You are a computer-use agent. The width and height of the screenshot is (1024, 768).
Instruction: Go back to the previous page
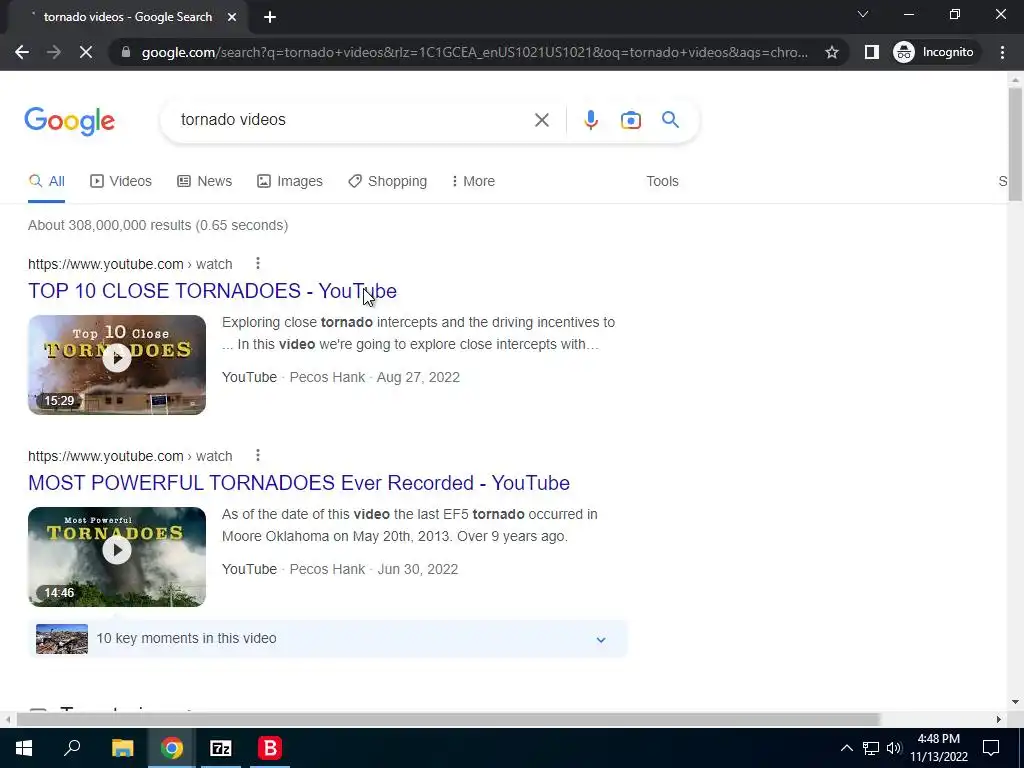point(22,52)
